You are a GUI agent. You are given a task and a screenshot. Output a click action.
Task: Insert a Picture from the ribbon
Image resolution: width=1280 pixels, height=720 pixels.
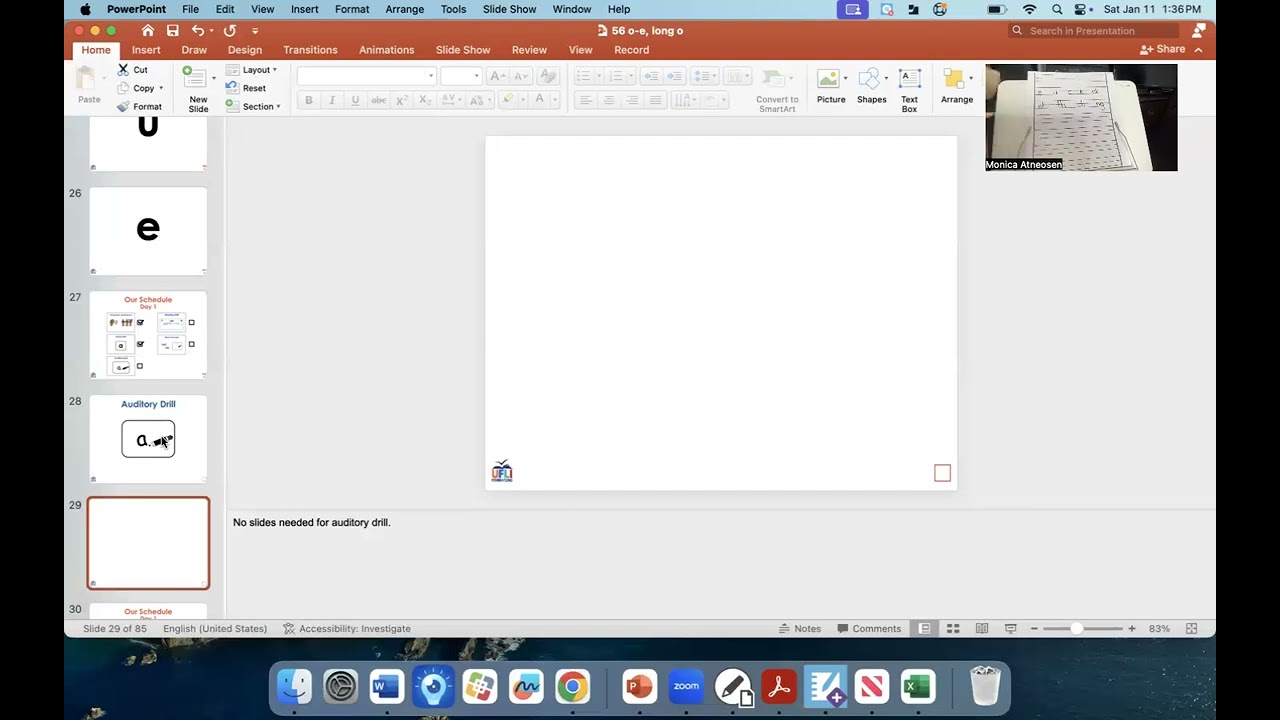coord(830,87)
